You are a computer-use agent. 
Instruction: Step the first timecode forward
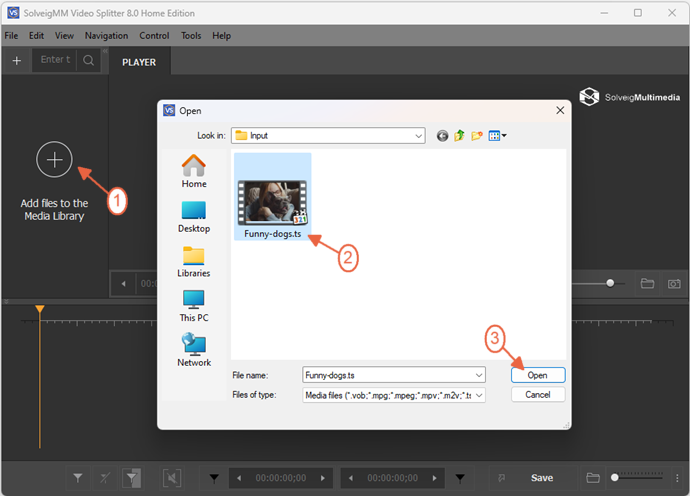pos(323,478)
